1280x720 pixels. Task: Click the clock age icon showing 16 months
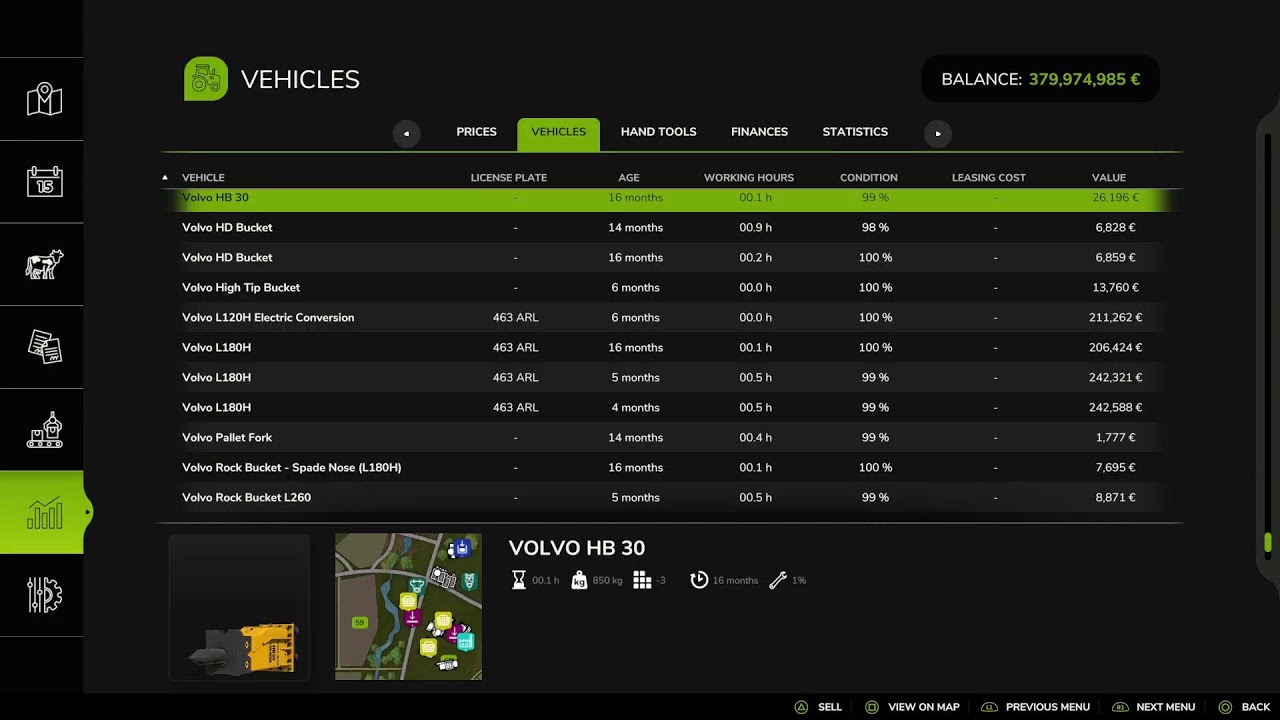coord(699,580)
